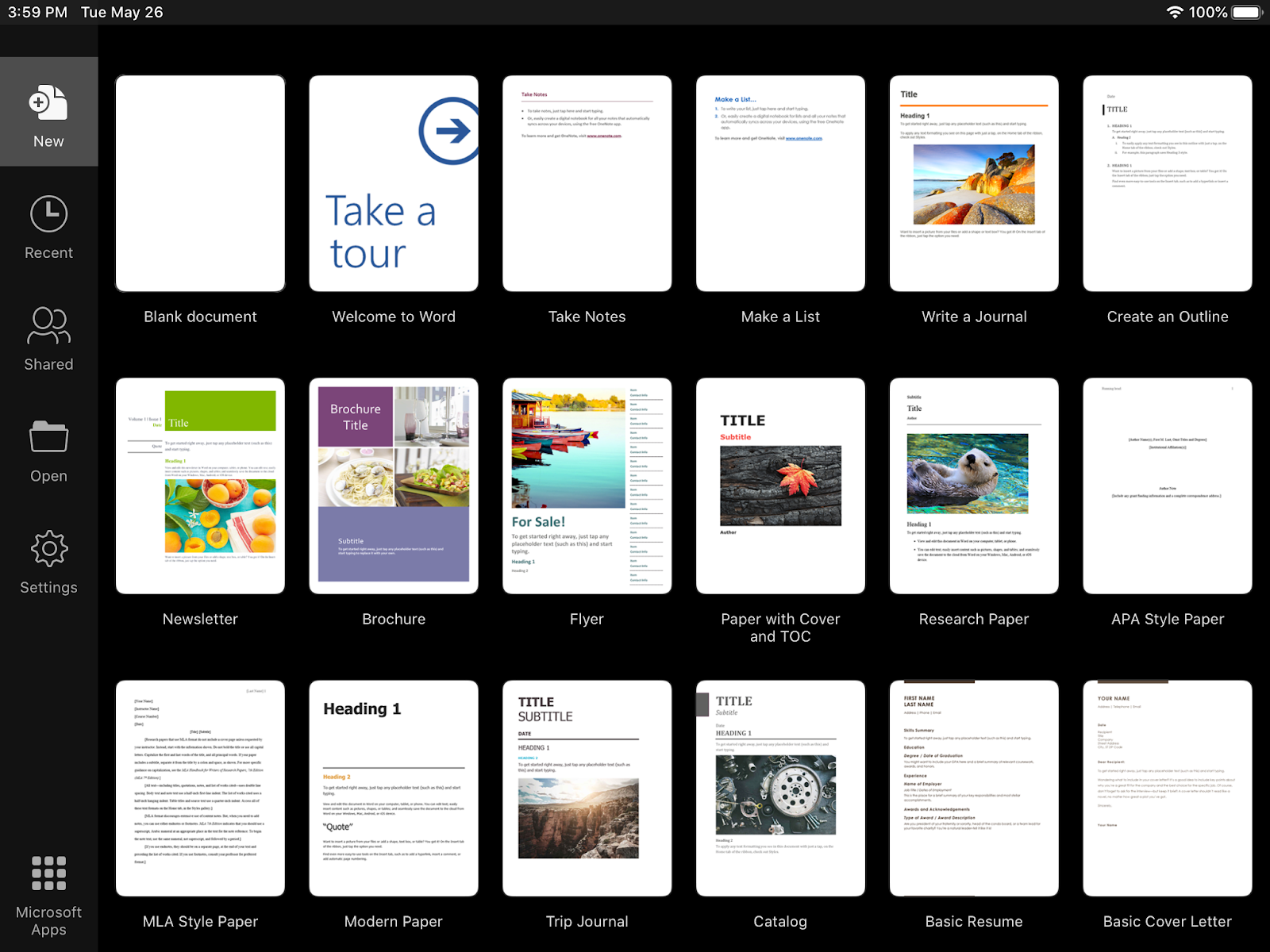Pick the Trip Journal template thumbnail
Screen dimensions: 1270x952
587,788
